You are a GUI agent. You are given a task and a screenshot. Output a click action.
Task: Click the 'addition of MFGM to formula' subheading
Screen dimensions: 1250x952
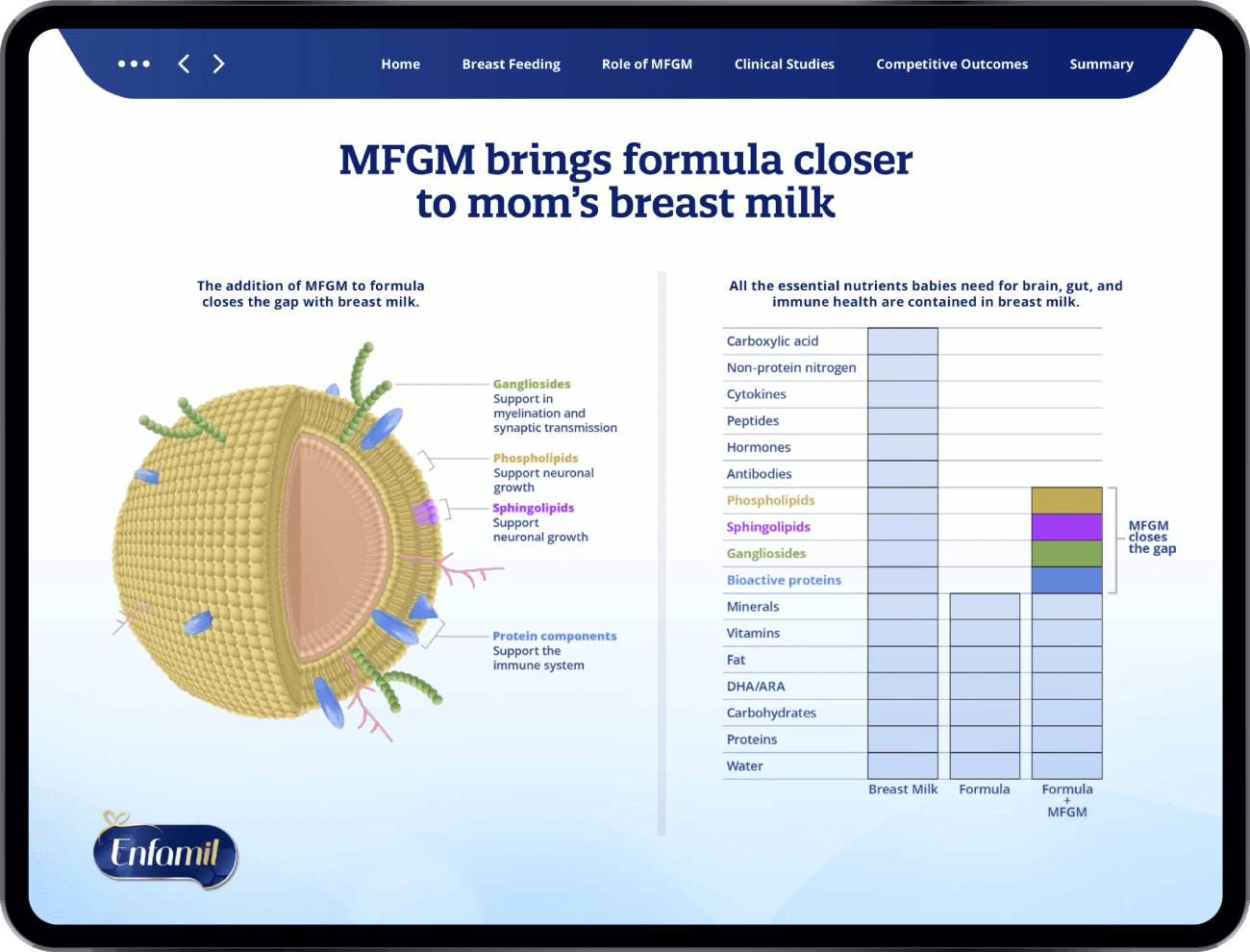point(311,293)
